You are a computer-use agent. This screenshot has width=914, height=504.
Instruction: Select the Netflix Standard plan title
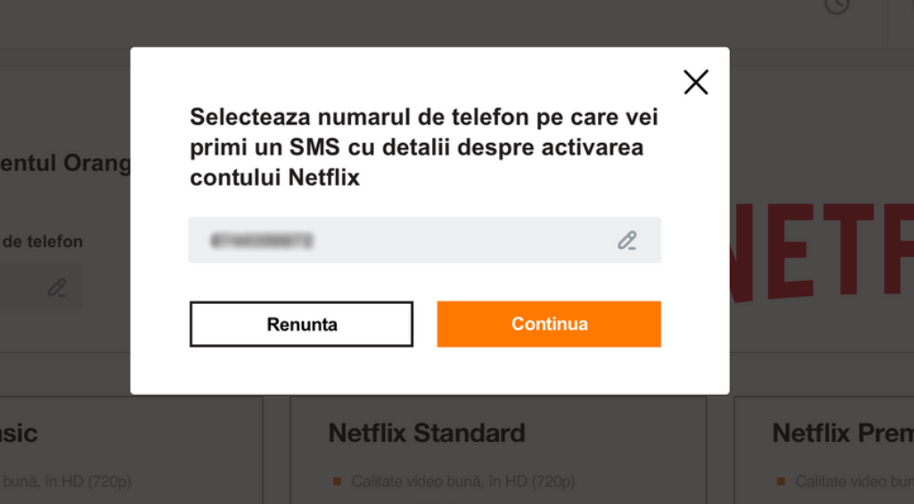click(426, 433)
